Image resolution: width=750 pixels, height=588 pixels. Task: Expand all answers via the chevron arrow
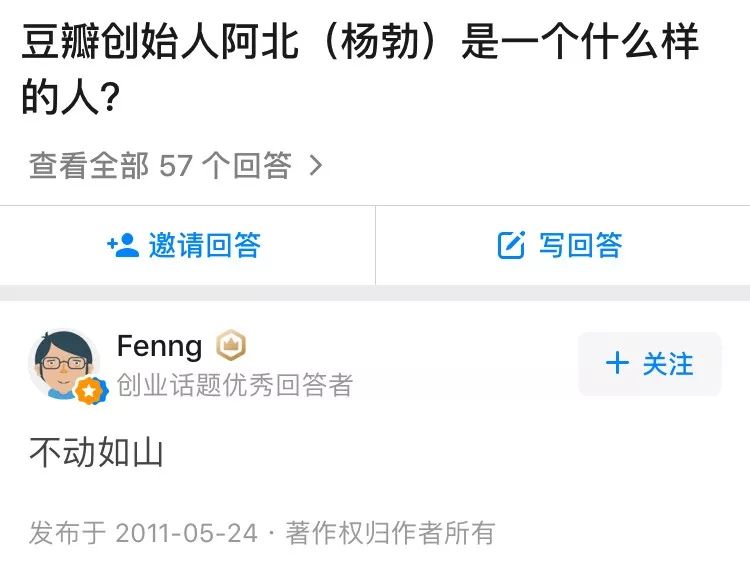(316, 165)
